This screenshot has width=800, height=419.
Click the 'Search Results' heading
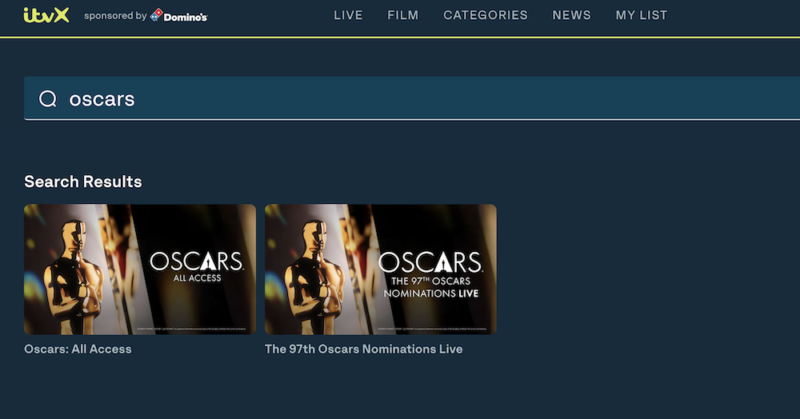coord(83,182)
